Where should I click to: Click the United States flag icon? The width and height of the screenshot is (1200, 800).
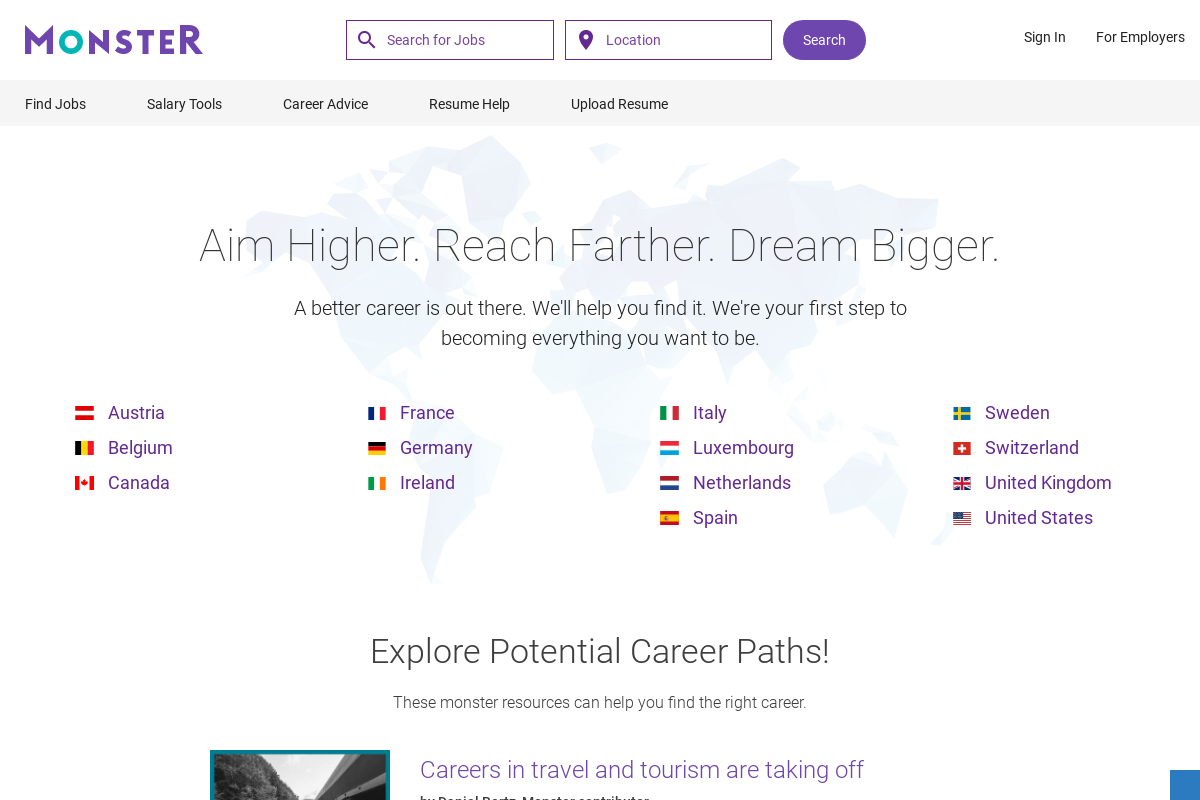click(x=962, y=518)
